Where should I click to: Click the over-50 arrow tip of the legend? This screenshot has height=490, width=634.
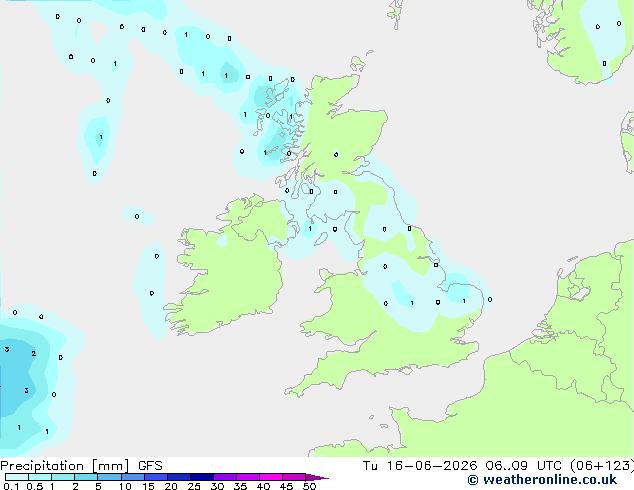click(x=317, y=477)
